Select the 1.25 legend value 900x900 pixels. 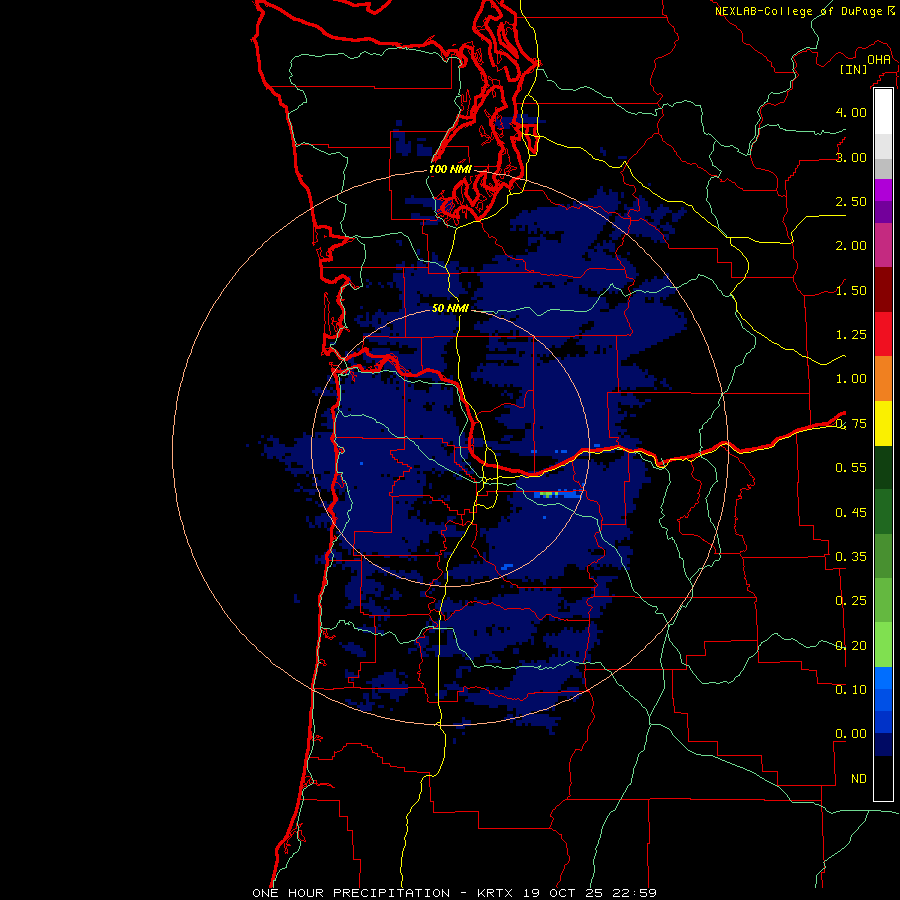pyautogui.click(x=851, y=335)
